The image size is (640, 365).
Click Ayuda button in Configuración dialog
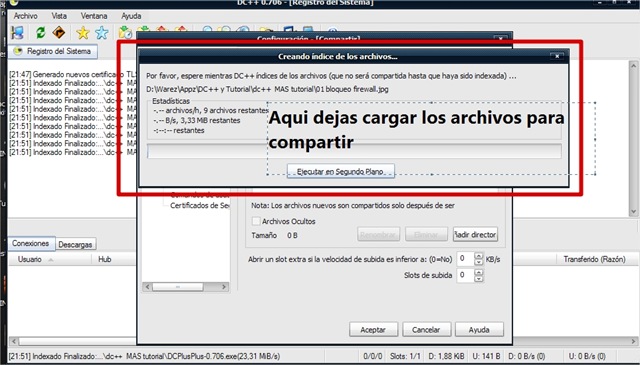click(x=479, y=329)
